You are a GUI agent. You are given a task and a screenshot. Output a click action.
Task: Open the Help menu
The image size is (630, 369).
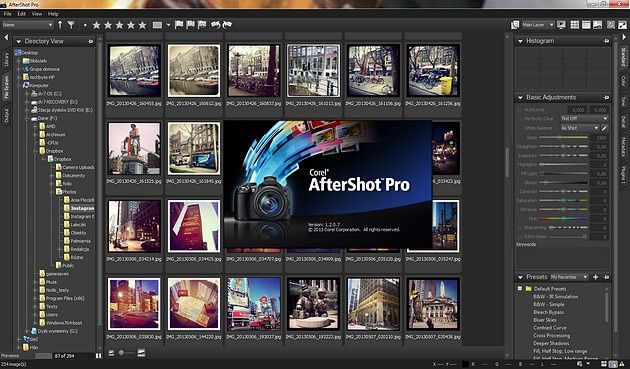click(x=53, y=14)
